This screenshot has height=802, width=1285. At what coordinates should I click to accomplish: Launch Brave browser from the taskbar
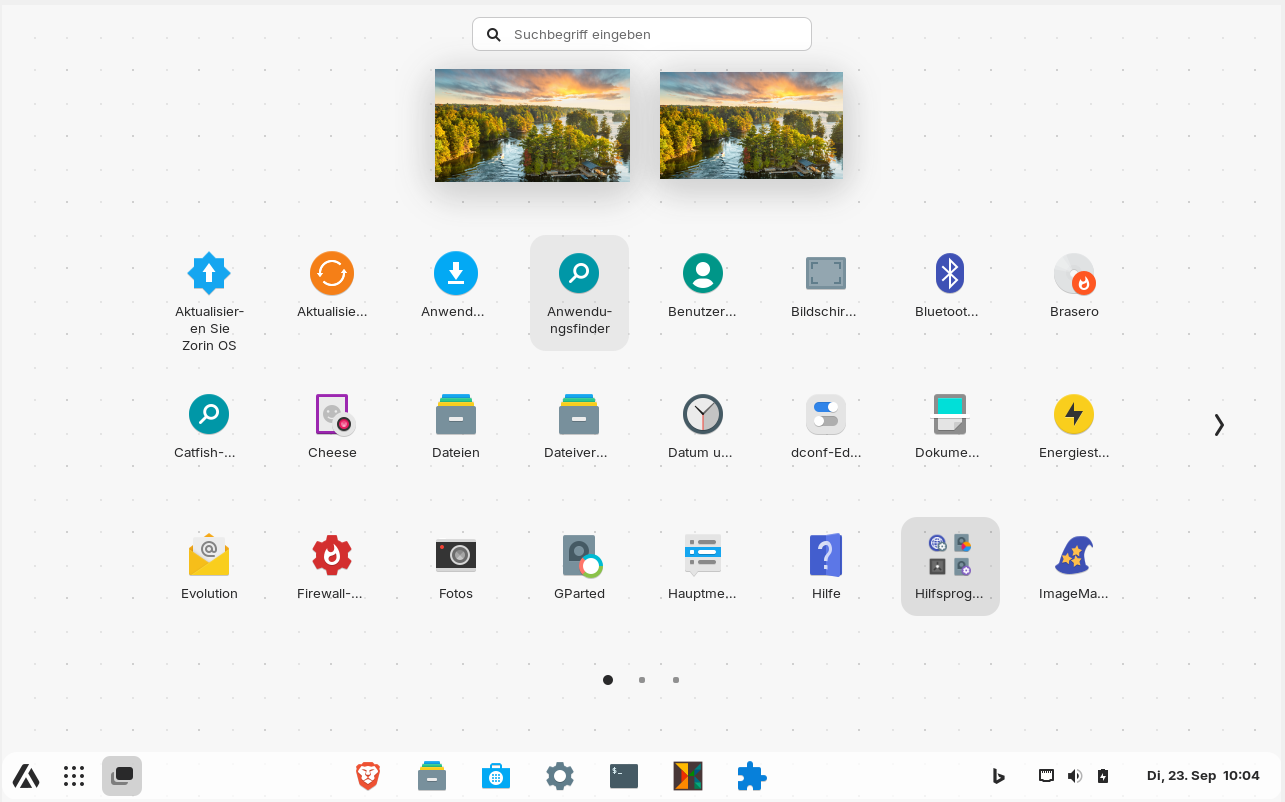368,776
